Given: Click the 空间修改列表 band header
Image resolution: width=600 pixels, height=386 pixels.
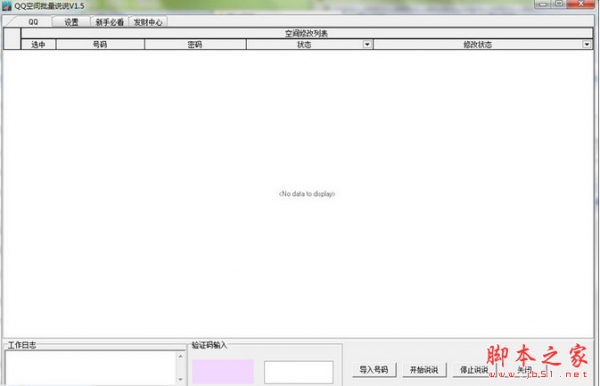Looking at the screenshot, I should [x=307, y=33].
